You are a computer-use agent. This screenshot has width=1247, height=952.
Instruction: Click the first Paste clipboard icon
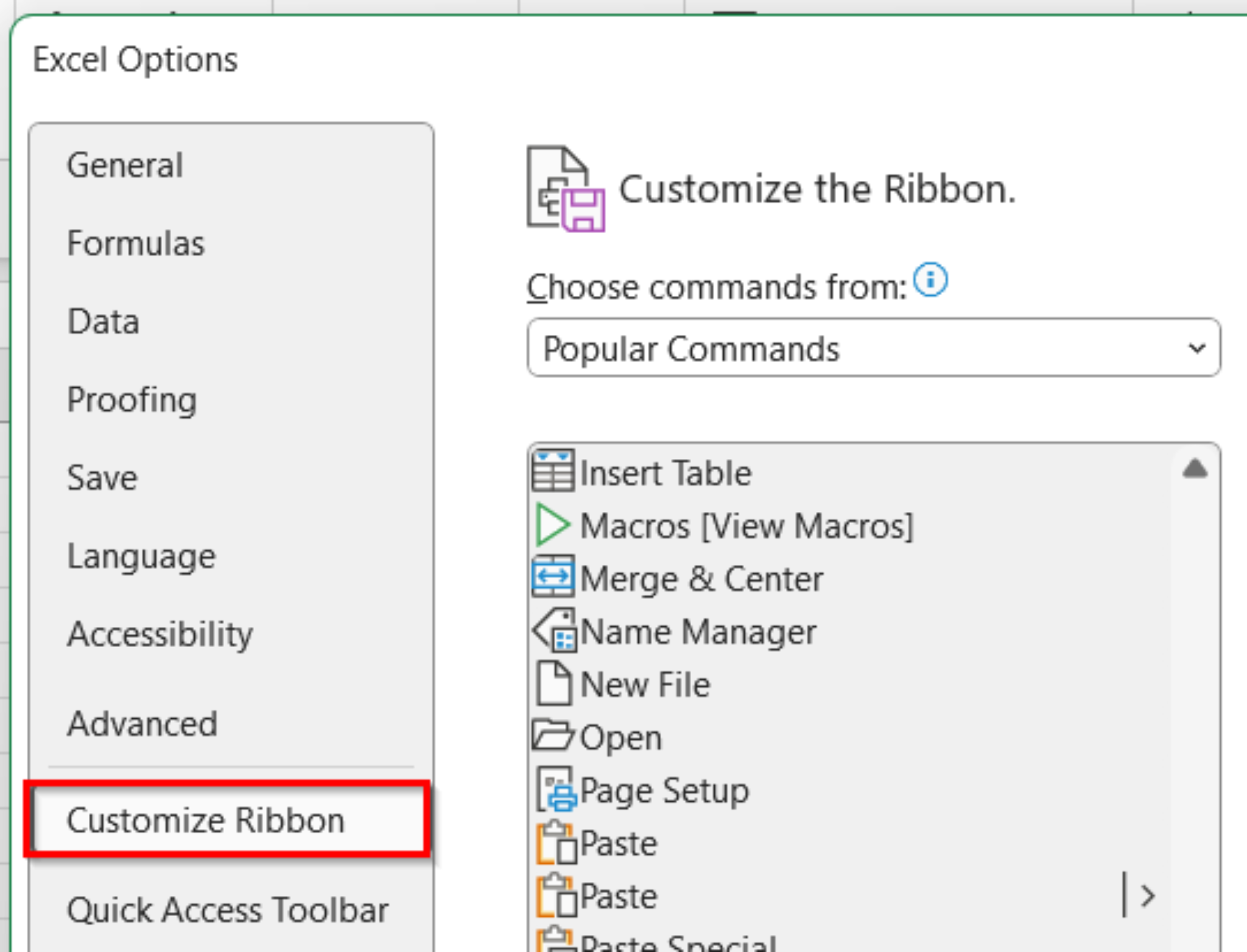click(x=555, y=842)
